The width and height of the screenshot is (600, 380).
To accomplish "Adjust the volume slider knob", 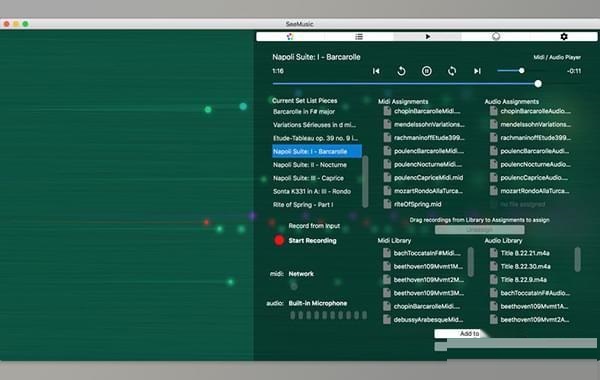I will pos(521,71).
